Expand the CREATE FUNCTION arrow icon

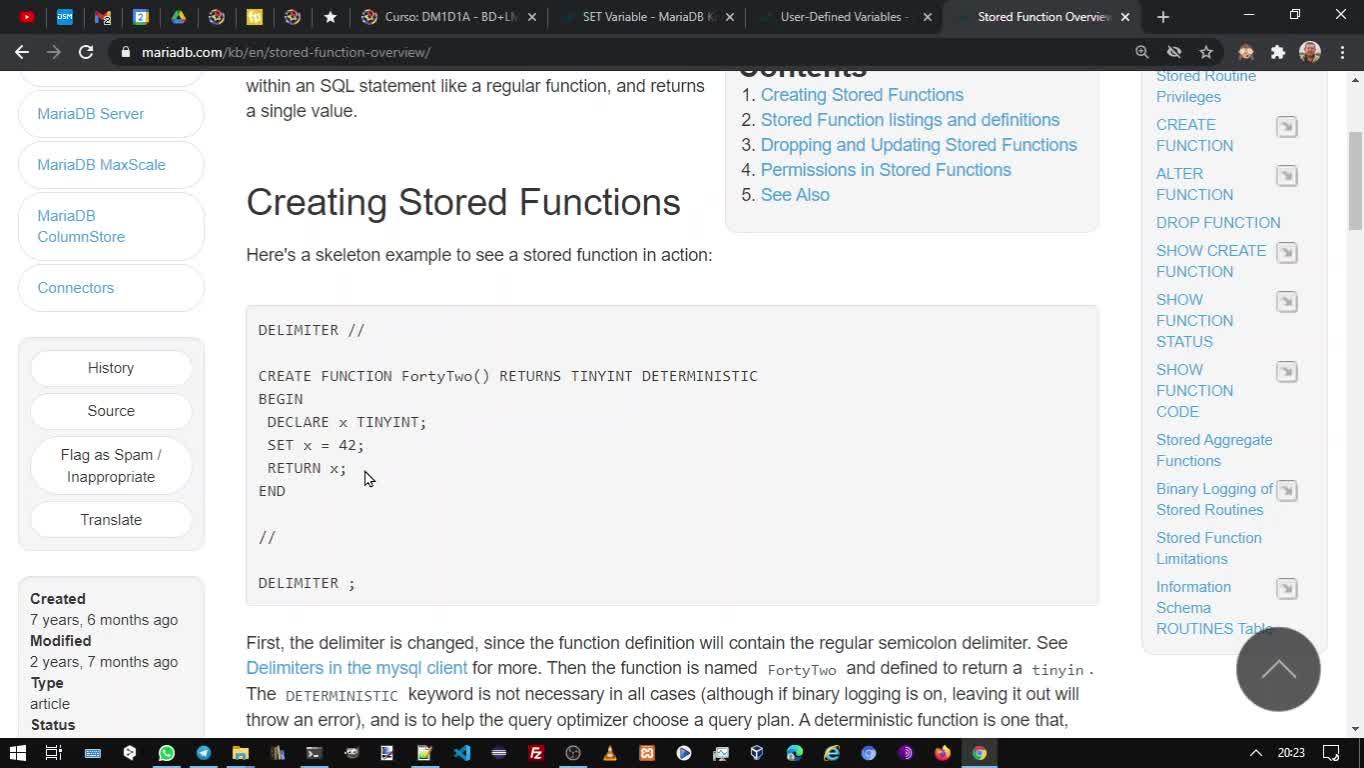[1286, 127]
